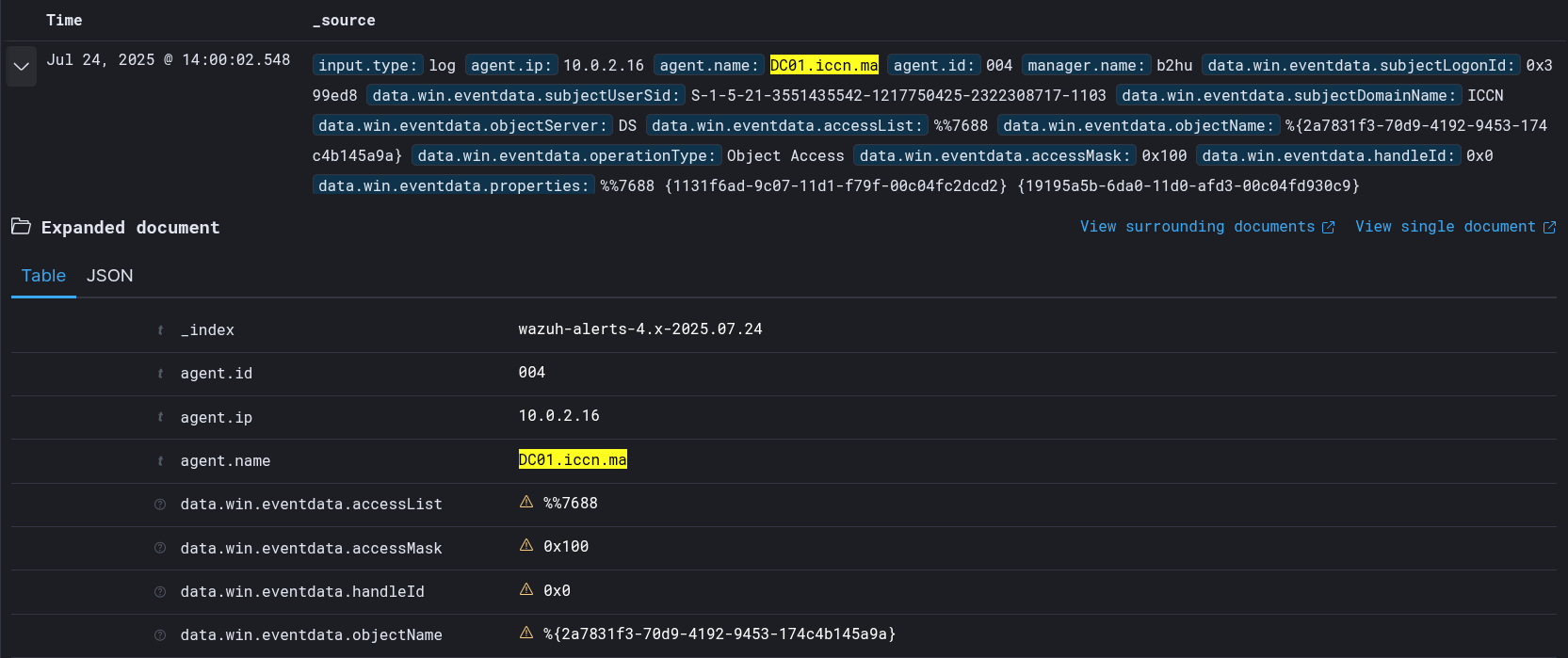Collapse the expanded document row chevron
The height and width of the screenshot is (658, 1568).
(21, 66)
